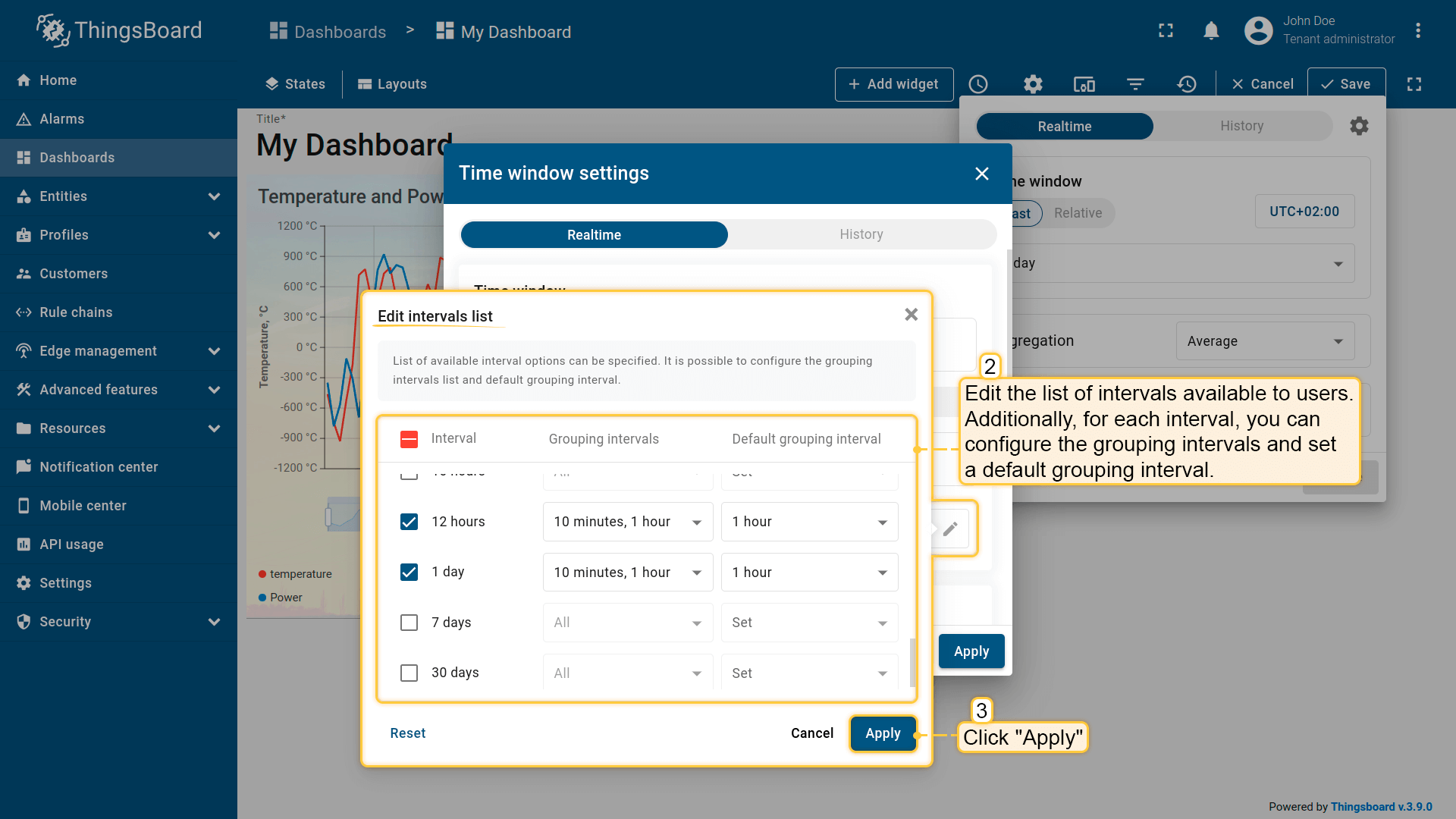
Task: Click the notifications bell icon
Action: [1211, 31]
